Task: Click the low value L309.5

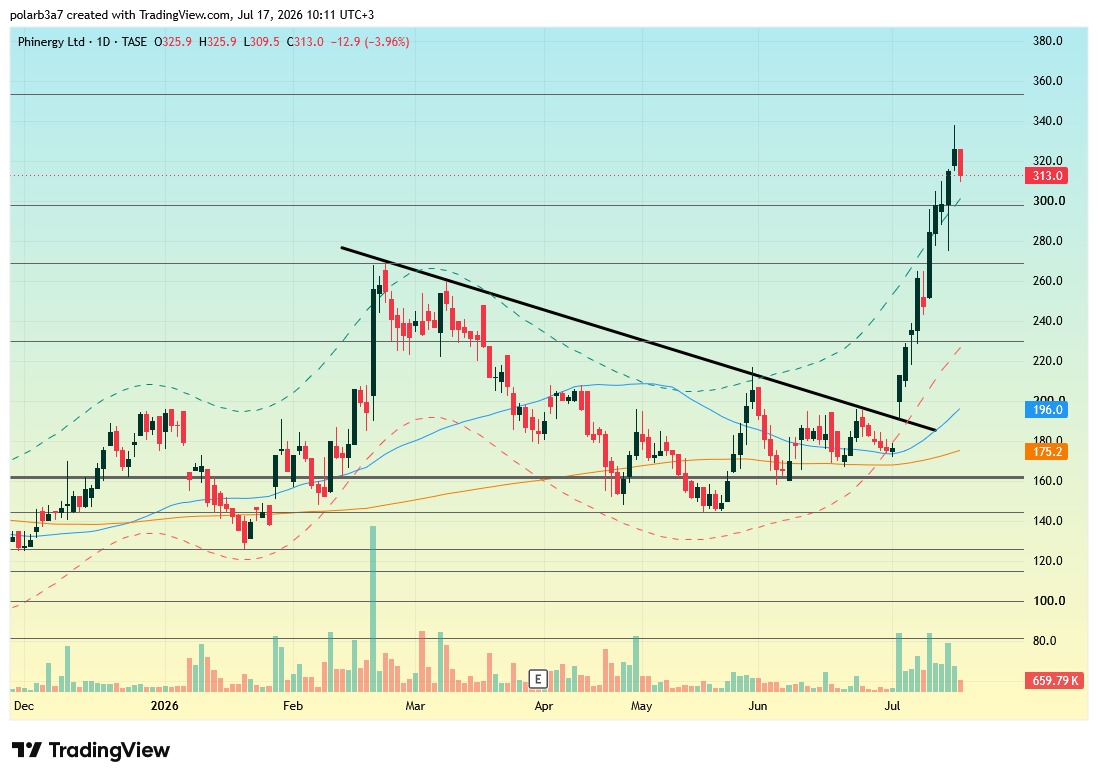Action: 261,42
